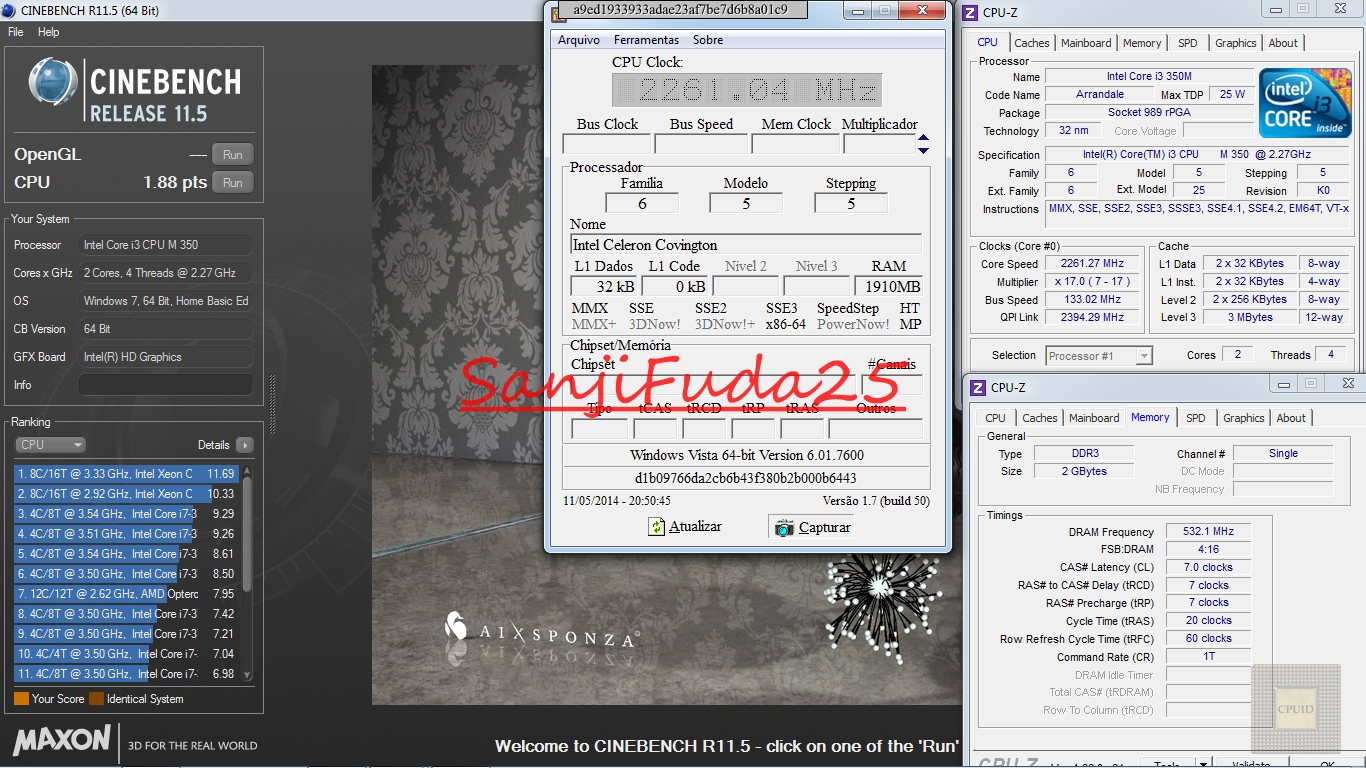The image size is (1366, 768).
Task: Click the Channel # value Single
Action: click(x=1283, y=454)
